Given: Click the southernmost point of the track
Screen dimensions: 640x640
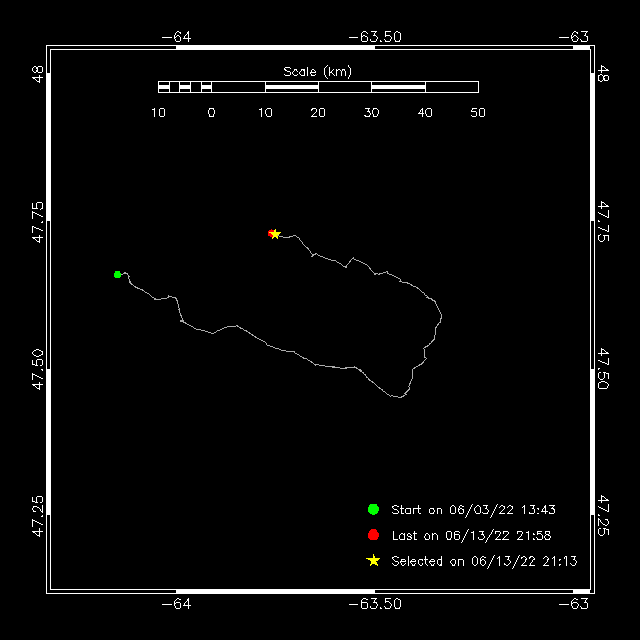Looking at the screenshot, I should (399, 398).
